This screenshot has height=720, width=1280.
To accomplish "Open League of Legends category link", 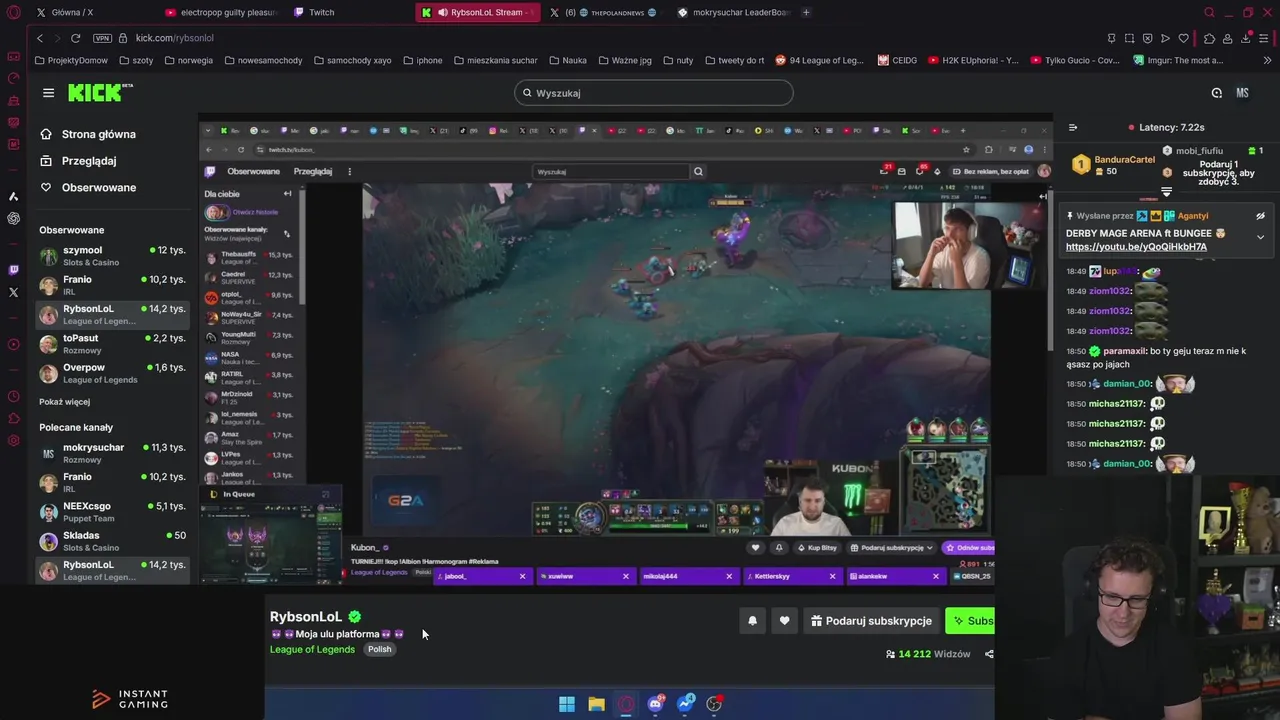I will pyautogui.click(x=312, y=649).
